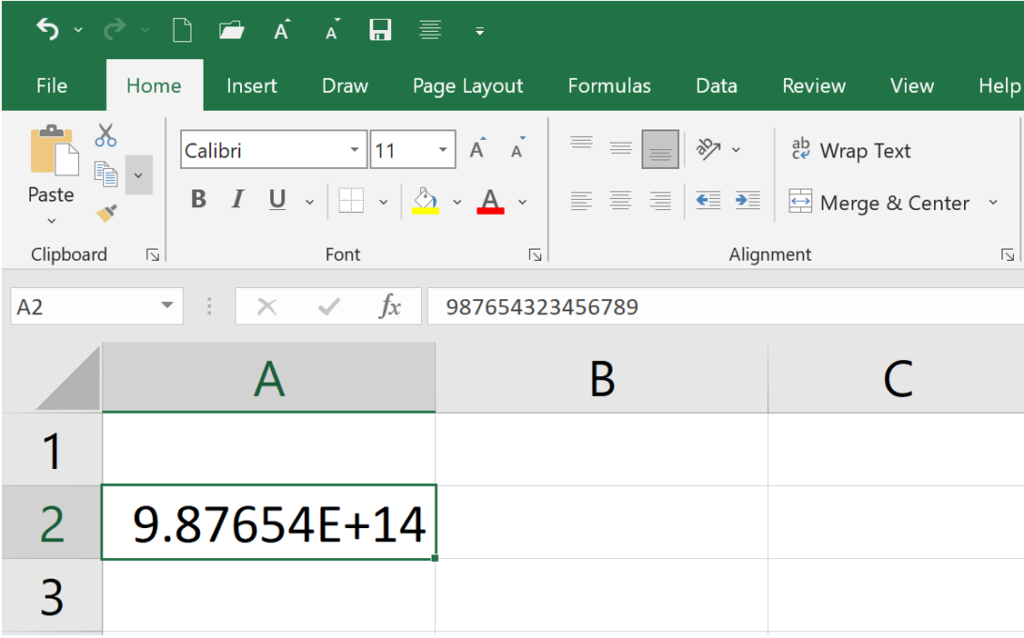Toggle Bold formatting
This screenshot has width=1024, height=638.
pos(198,200)
